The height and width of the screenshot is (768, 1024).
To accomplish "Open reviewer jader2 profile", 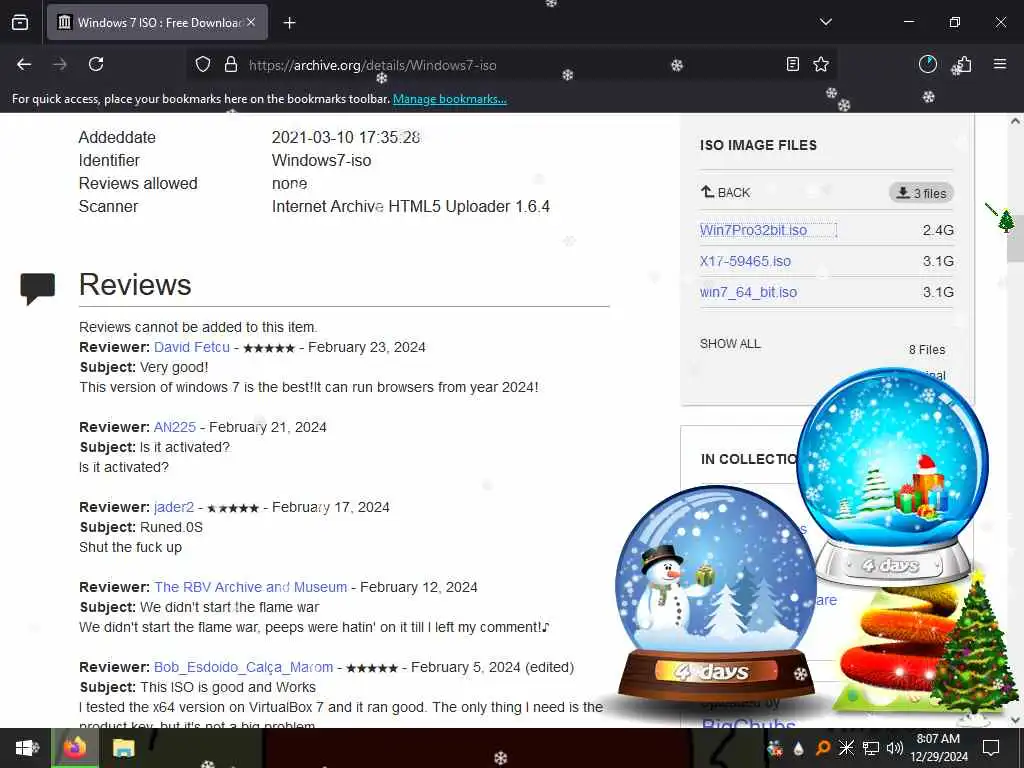I will 174,507.
